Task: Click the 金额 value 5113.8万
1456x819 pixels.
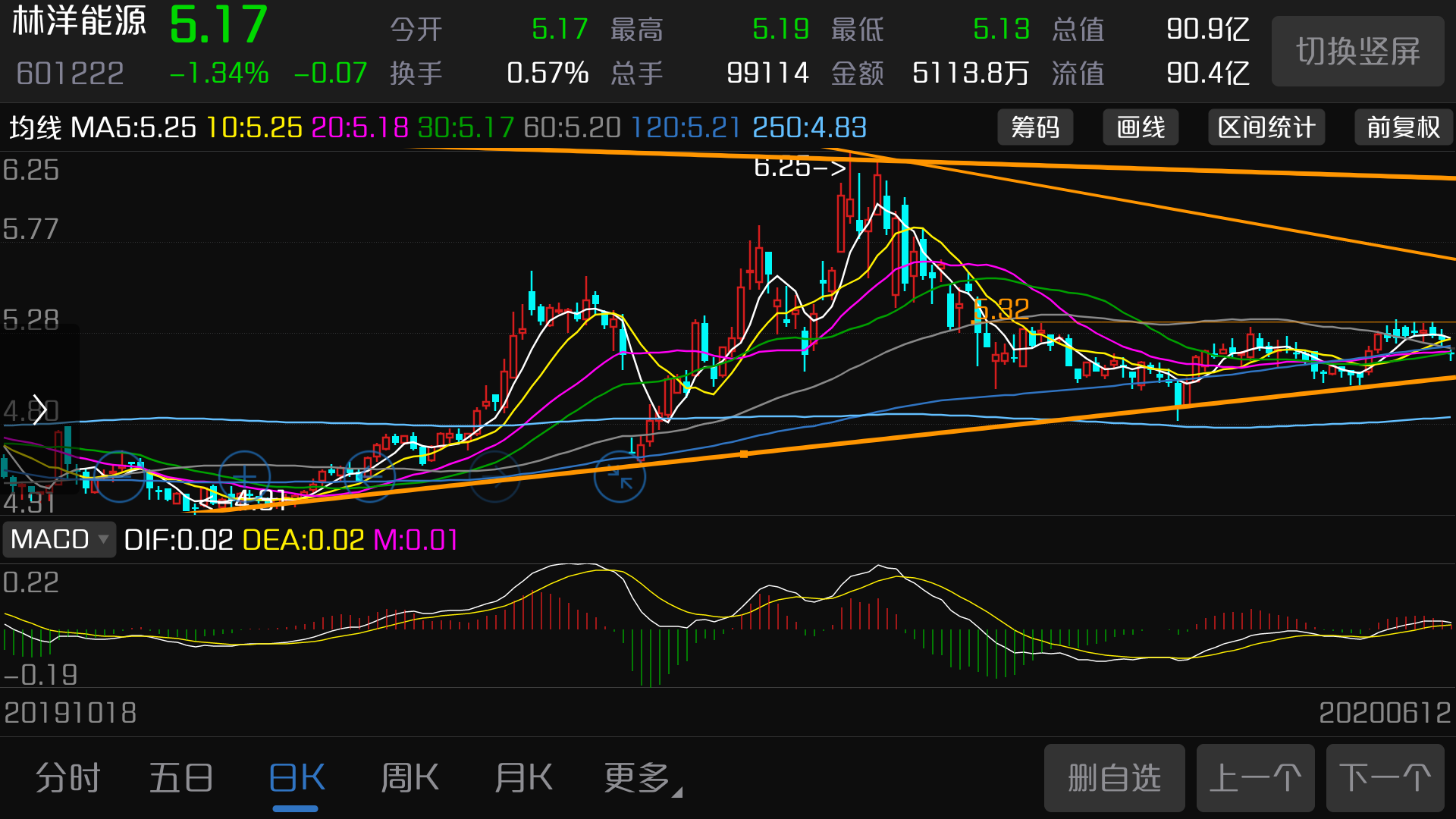Action: [x=971, y=74]
